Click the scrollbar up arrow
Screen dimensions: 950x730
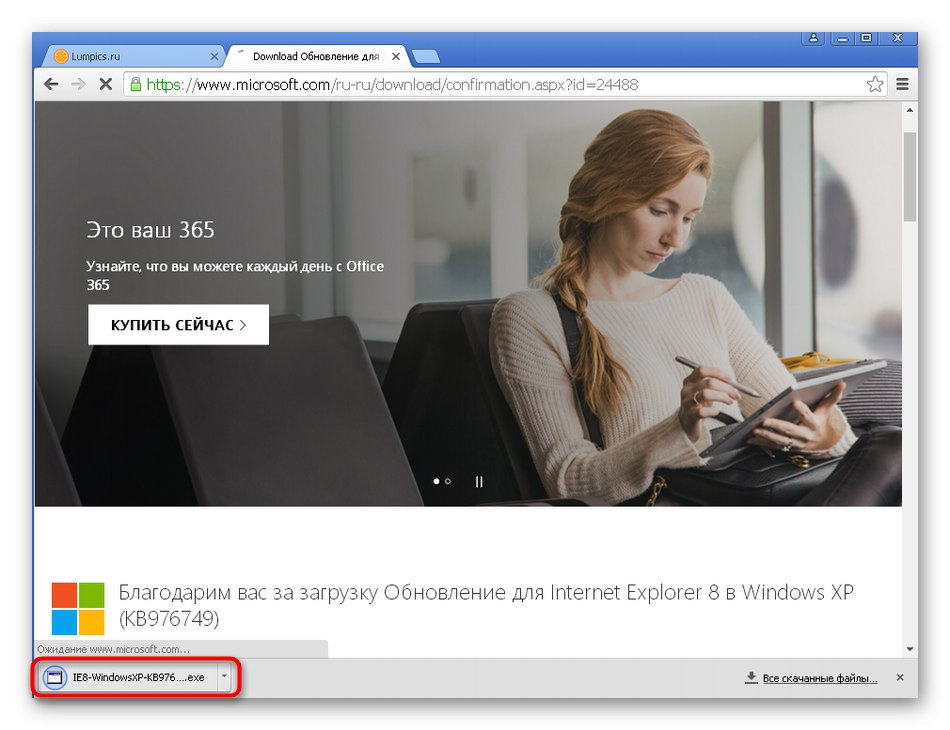tap(909, 110)
